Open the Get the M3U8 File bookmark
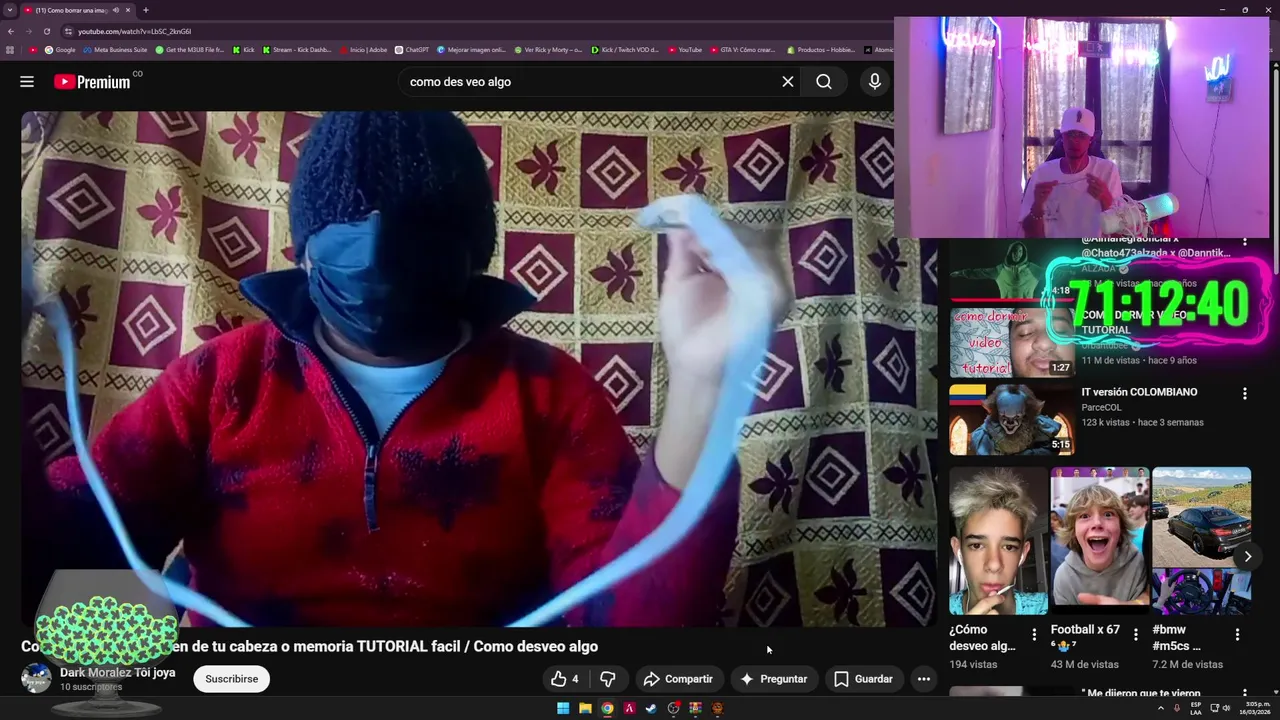 (190, 49)
